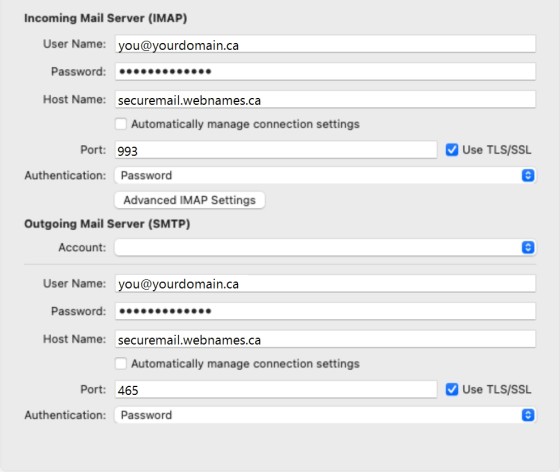
Task: Enable IMAP Automatically manage connection settings
Action: 121,124
